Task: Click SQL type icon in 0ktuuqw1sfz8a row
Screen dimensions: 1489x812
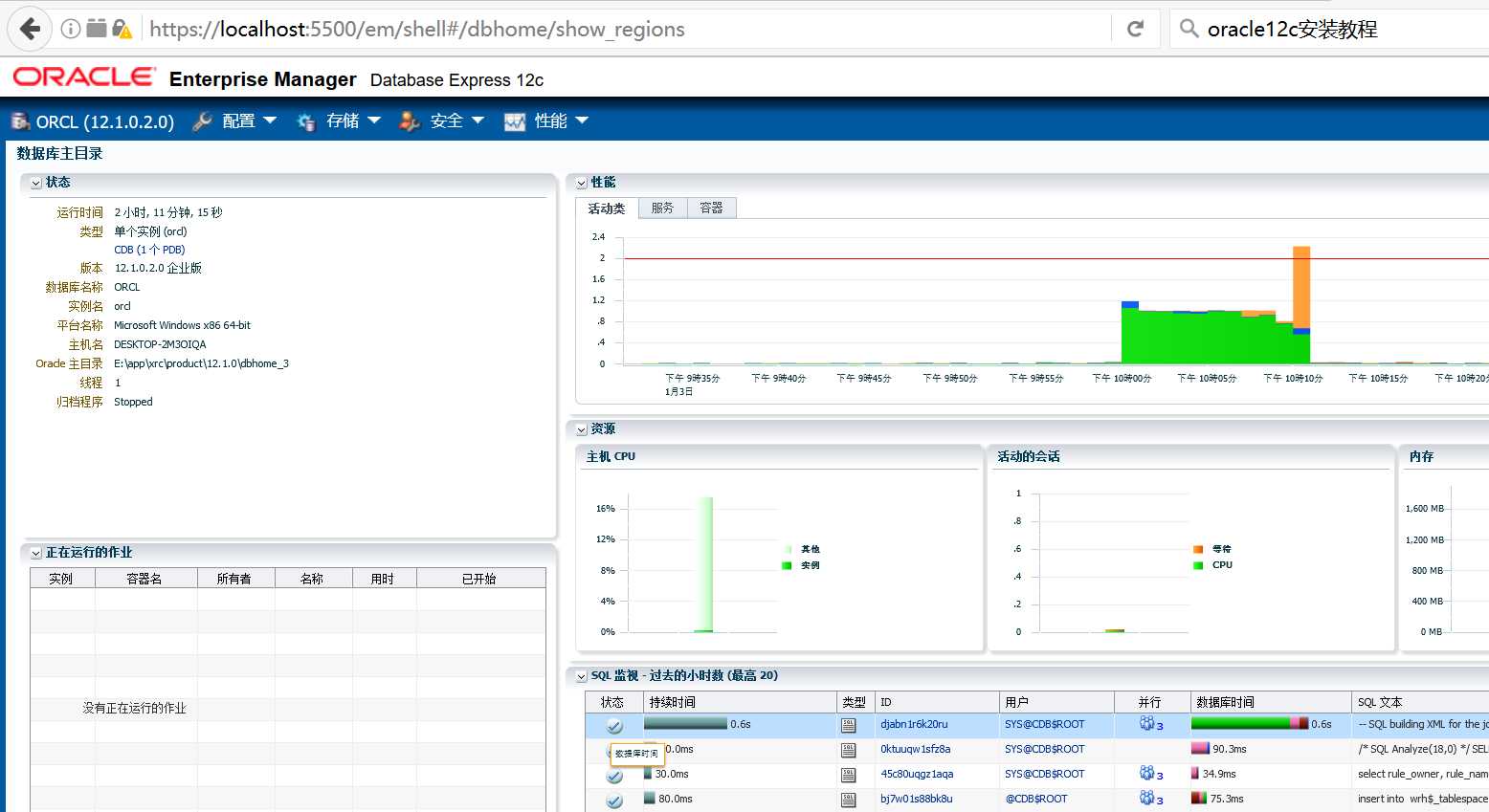Action: pos(848,750)
